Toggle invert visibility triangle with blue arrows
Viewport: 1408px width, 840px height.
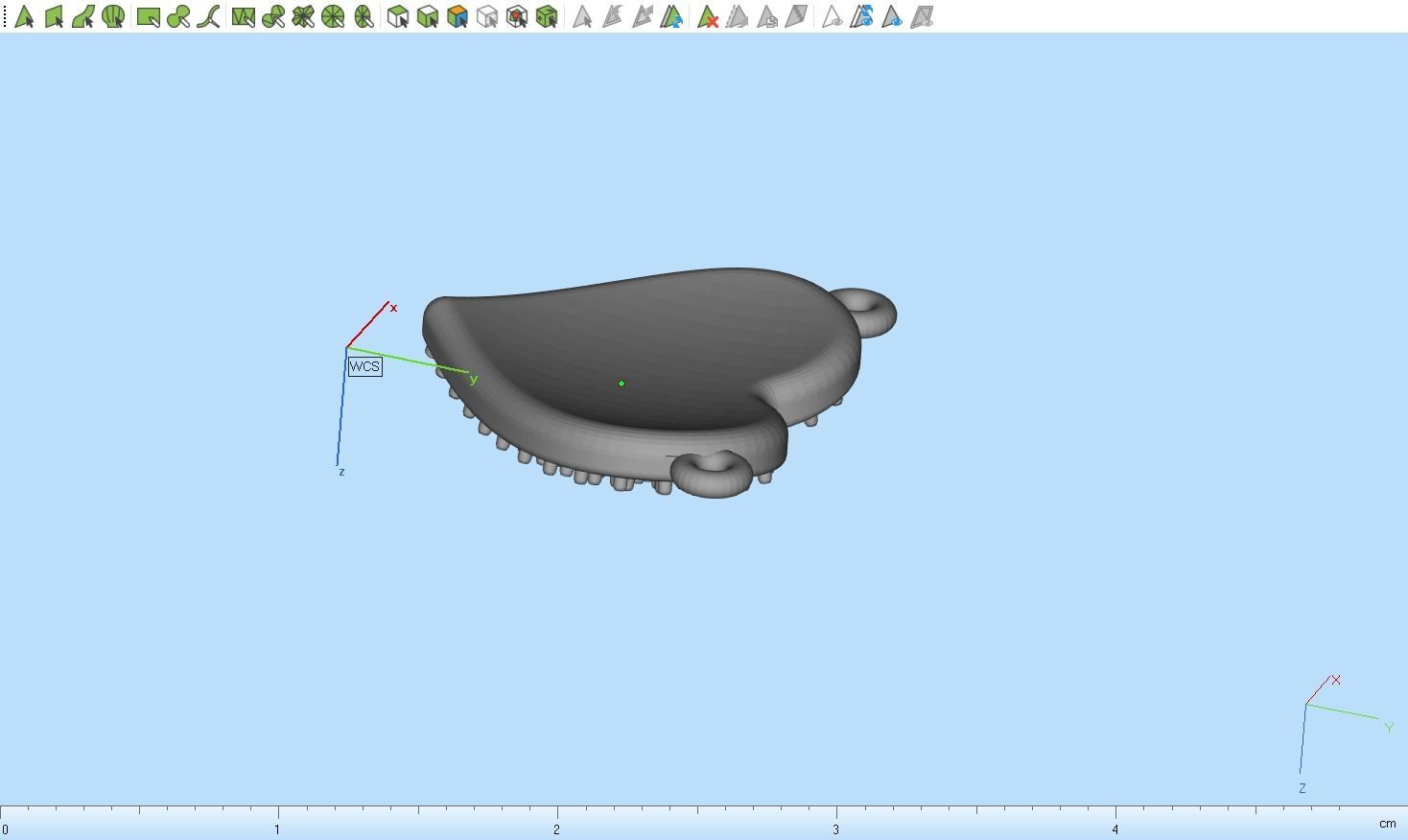click(x=861, y=16)
